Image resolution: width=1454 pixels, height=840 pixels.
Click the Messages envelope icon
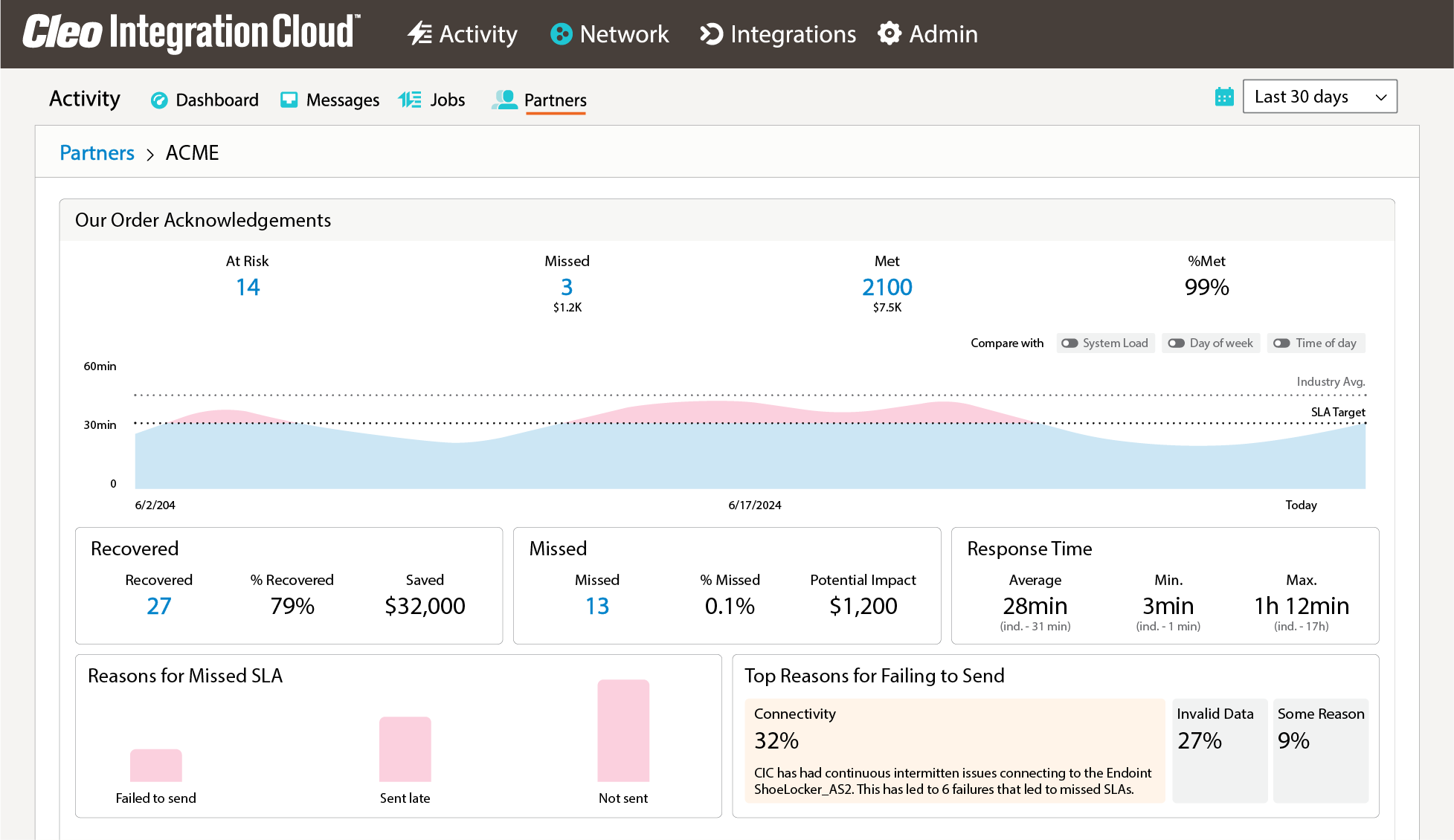288,99
